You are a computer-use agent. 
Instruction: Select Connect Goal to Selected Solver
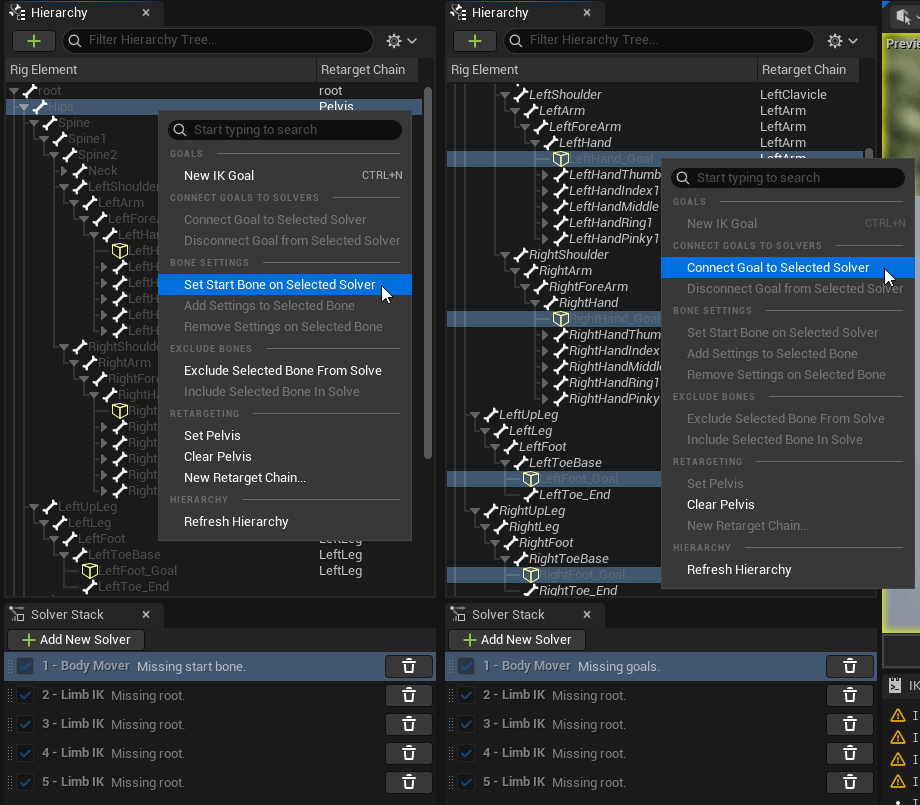click(x=778, y=268)
